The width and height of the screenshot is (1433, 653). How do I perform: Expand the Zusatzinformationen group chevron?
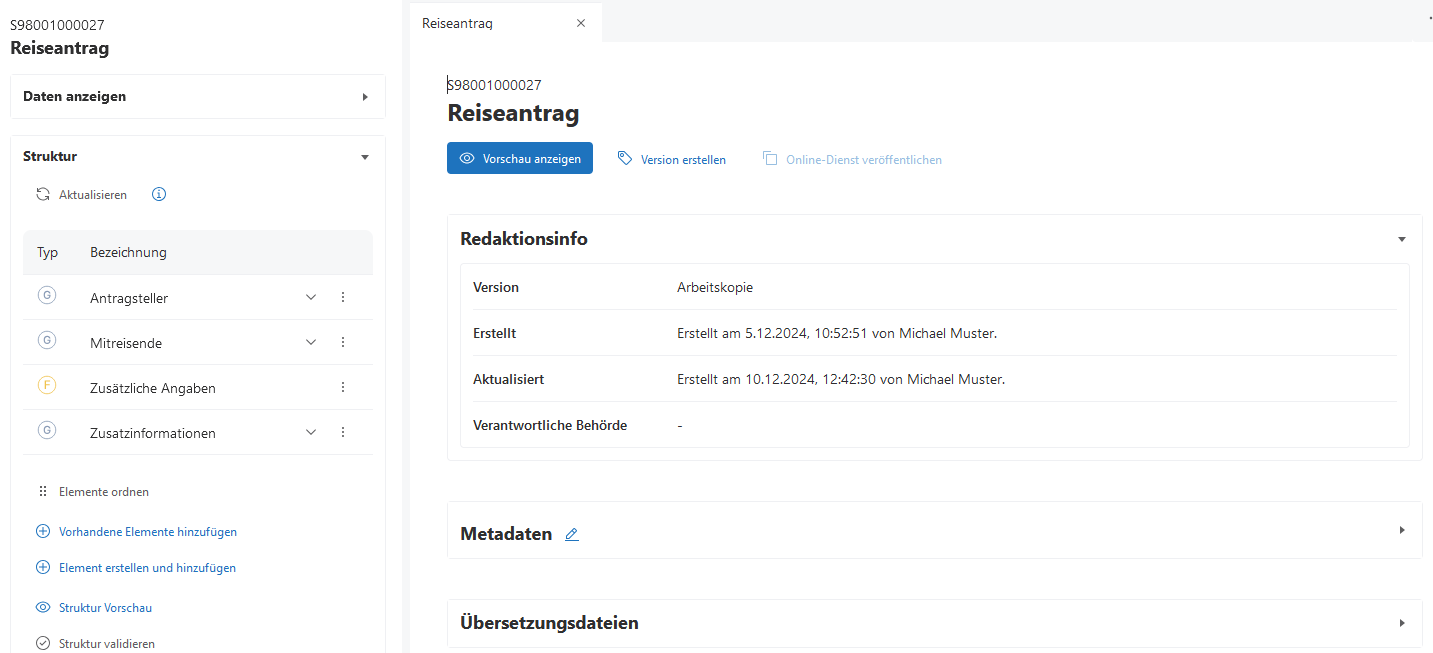[x=311, y=432]
